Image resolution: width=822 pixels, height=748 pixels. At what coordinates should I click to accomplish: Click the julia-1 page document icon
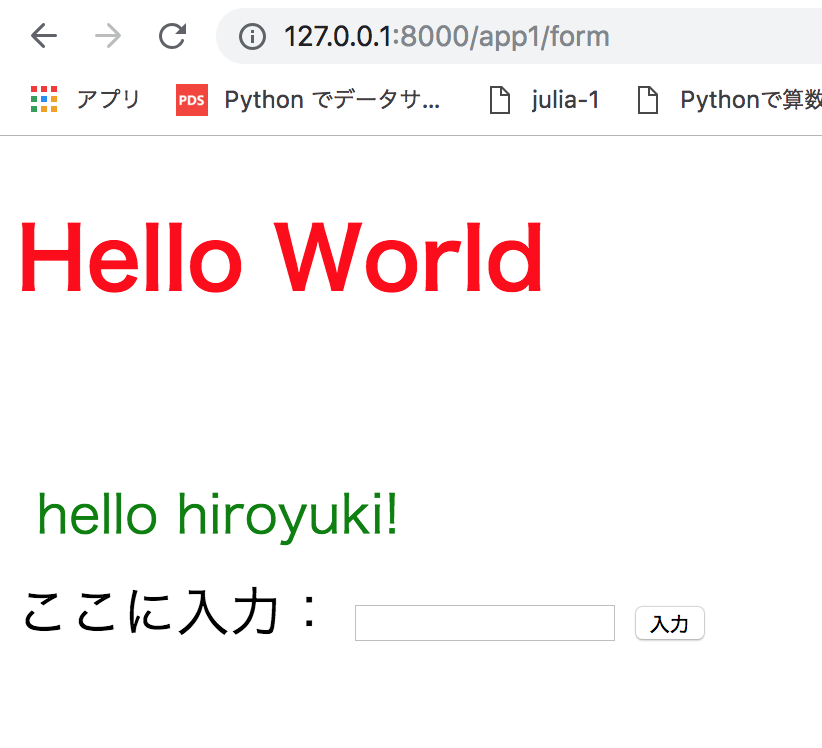pos(500,99)
